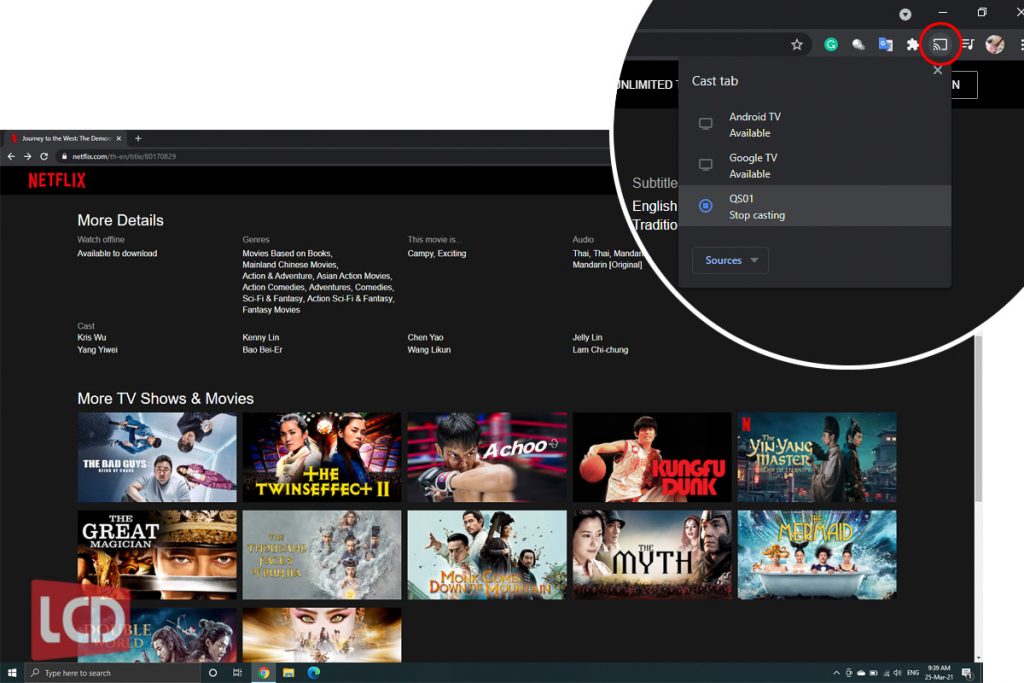1024x683 pixels.
Task: Open the Chrome profile avatar
Action: point(995,44)
